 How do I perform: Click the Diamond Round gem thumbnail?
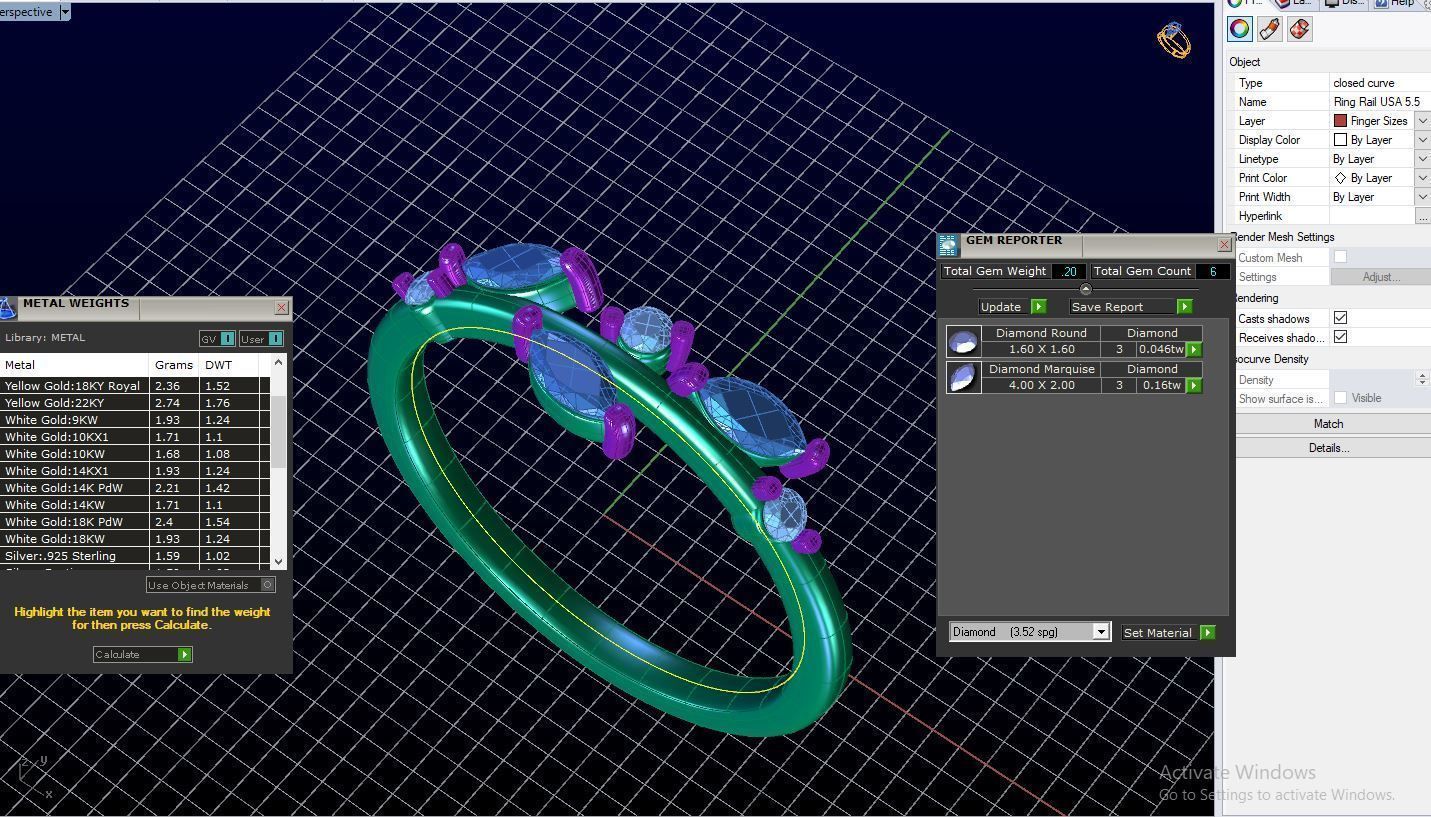pyautogui.click(x=963, y=341)
